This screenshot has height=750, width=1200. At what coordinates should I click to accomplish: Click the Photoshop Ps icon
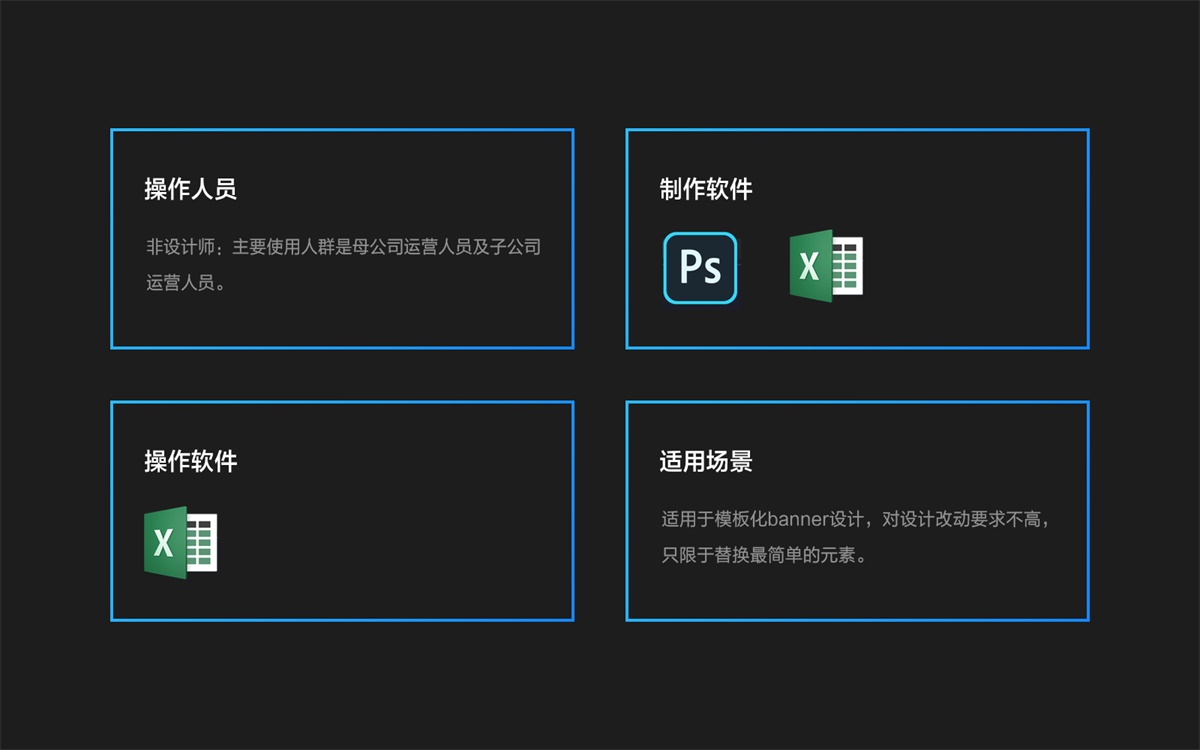click(700, 268)
